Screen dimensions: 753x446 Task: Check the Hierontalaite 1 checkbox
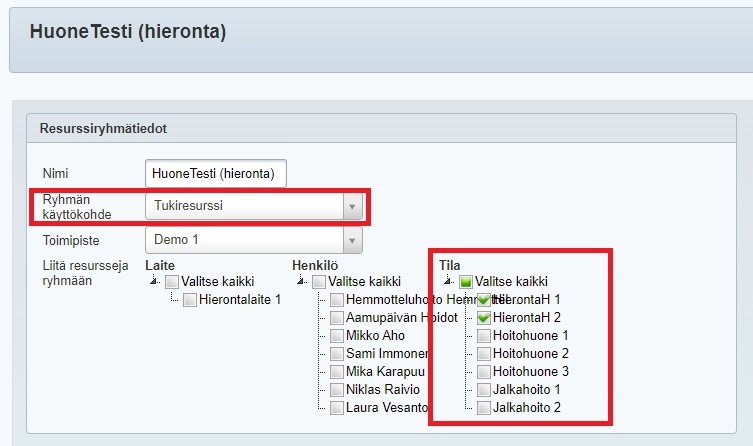[x=190, y=299]
